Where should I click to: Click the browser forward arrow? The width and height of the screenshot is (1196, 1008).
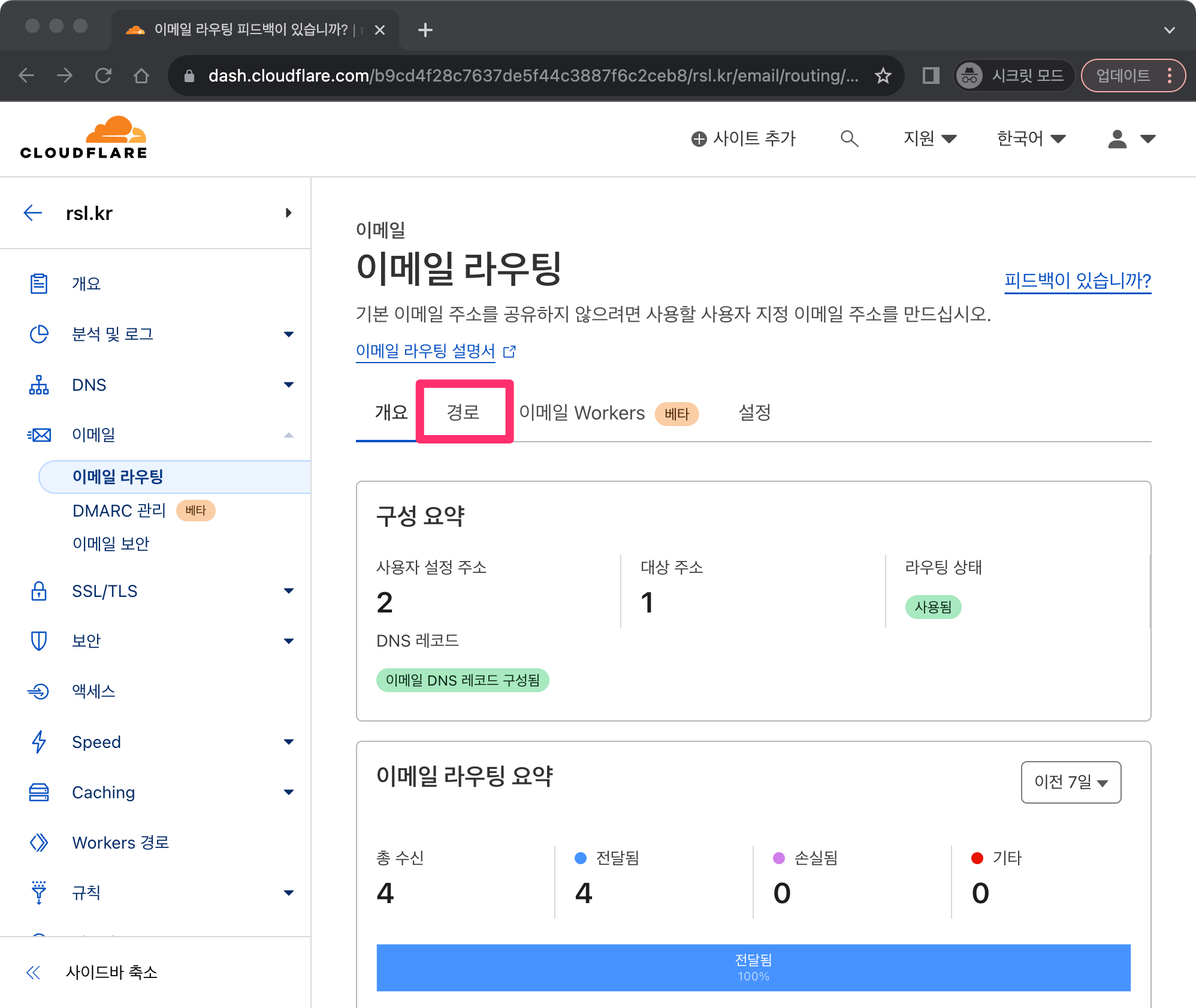65,76
